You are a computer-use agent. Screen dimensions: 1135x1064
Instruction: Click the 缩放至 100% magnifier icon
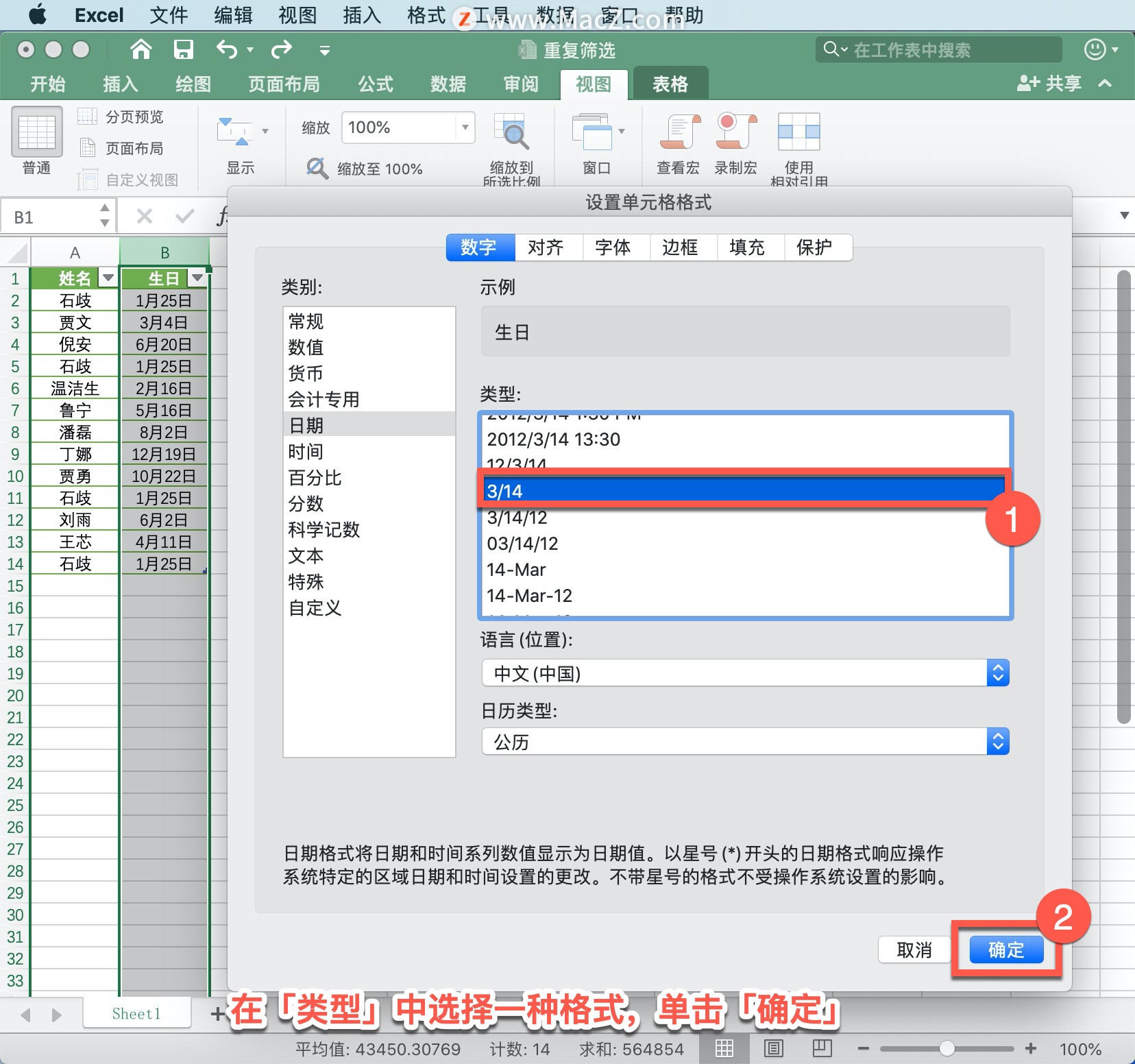(x=317, y=168)
